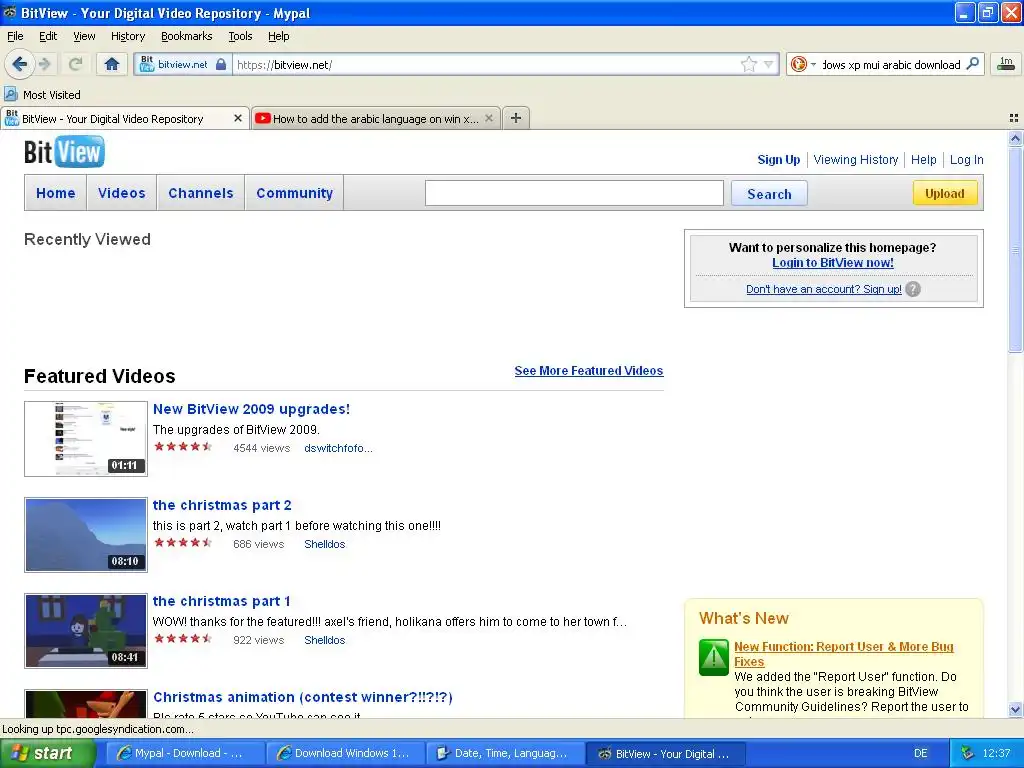
Task: Click the page scrollbar down arrow
Action: tap(1015, 710)
